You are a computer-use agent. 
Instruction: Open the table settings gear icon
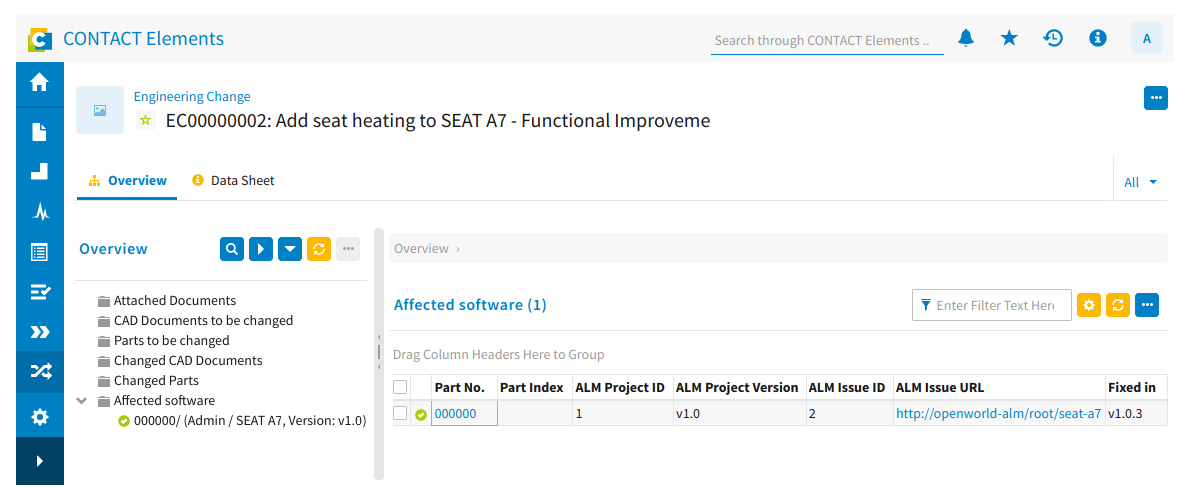[x=1088, y=305]
